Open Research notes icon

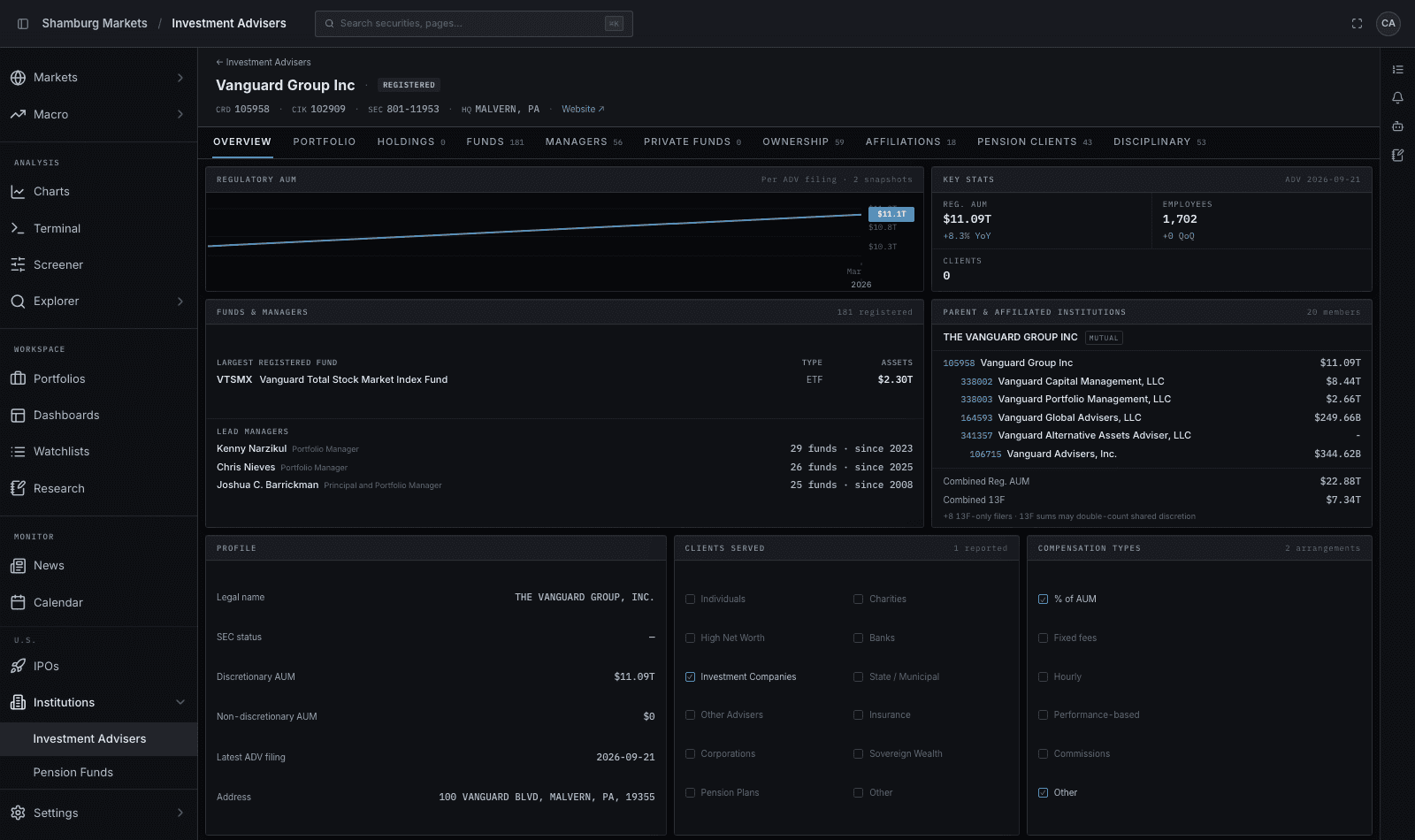tap(18, 488)
